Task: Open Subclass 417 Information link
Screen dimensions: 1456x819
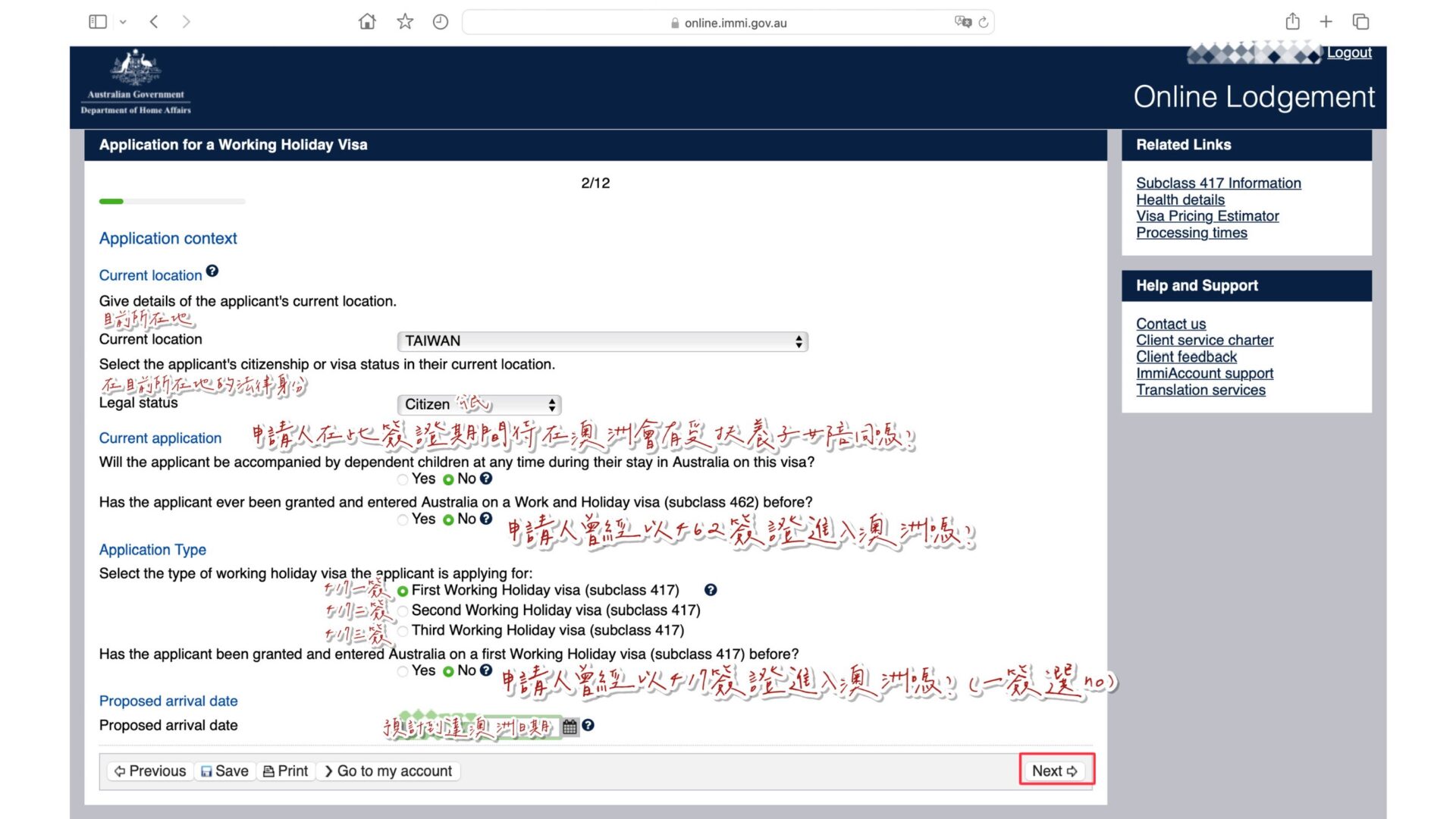Action: [x=1218, y=183]
